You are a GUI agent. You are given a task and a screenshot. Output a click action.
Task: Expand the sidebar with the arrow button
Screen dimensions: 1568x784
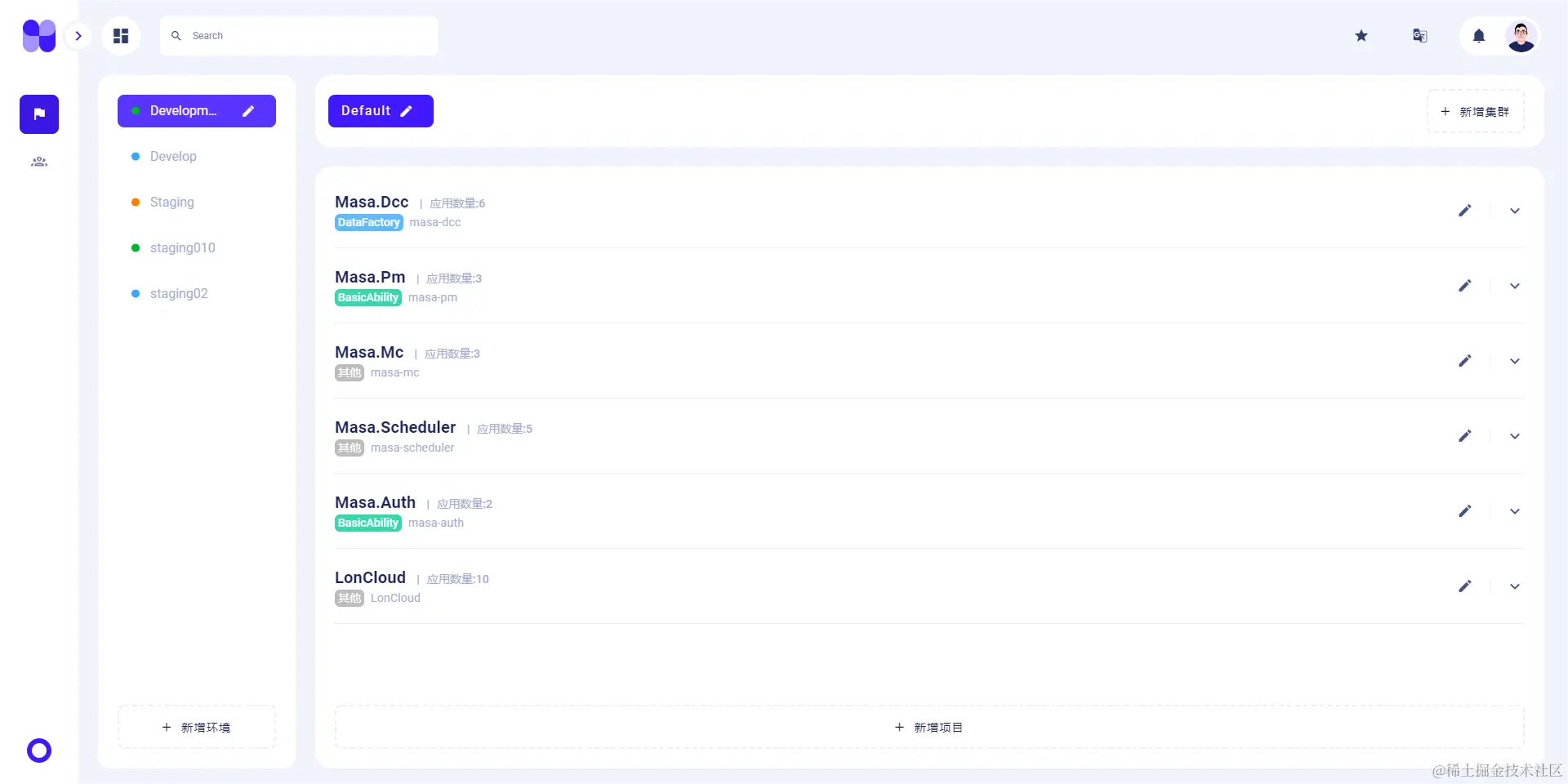coord(78,36)
